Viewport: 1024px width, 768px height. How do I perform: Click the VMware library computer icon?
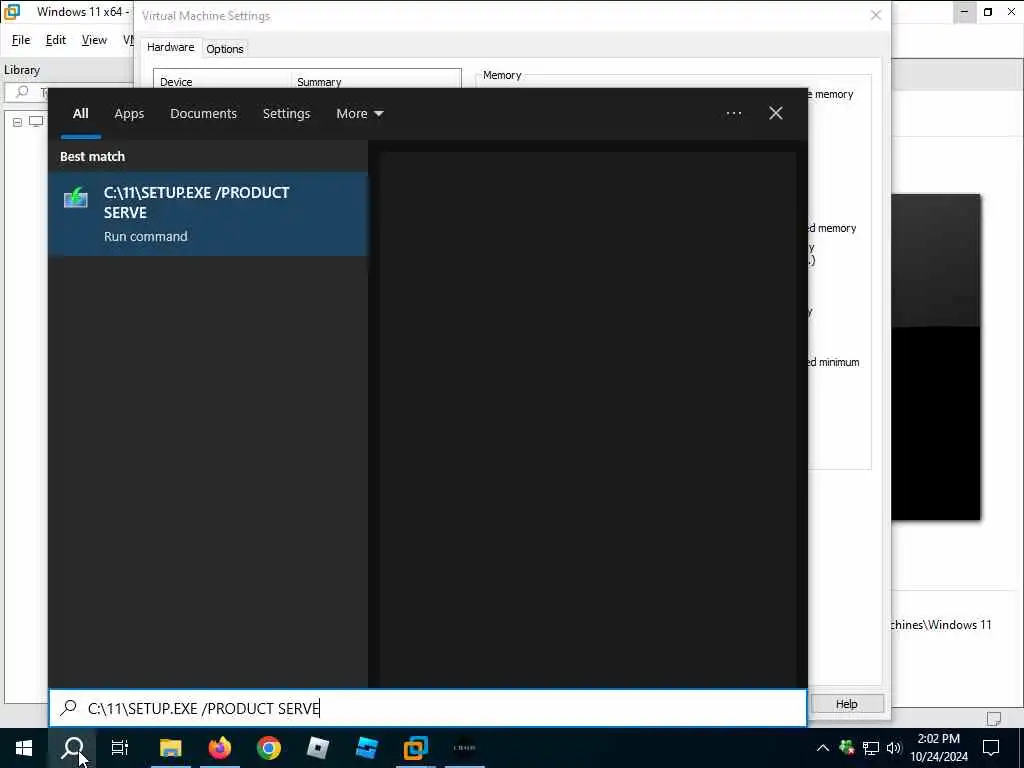pos(36,121)
